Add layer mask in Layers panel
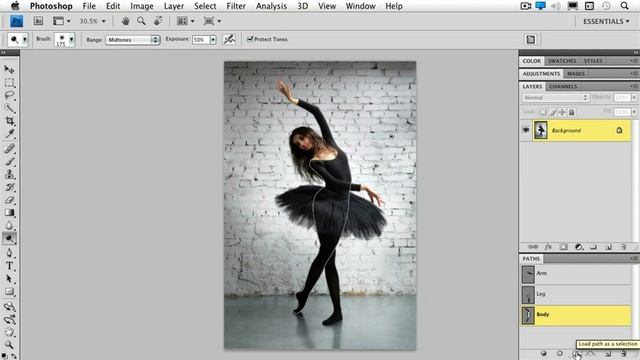This screenshot has height=360, width=640. point(563,247)
